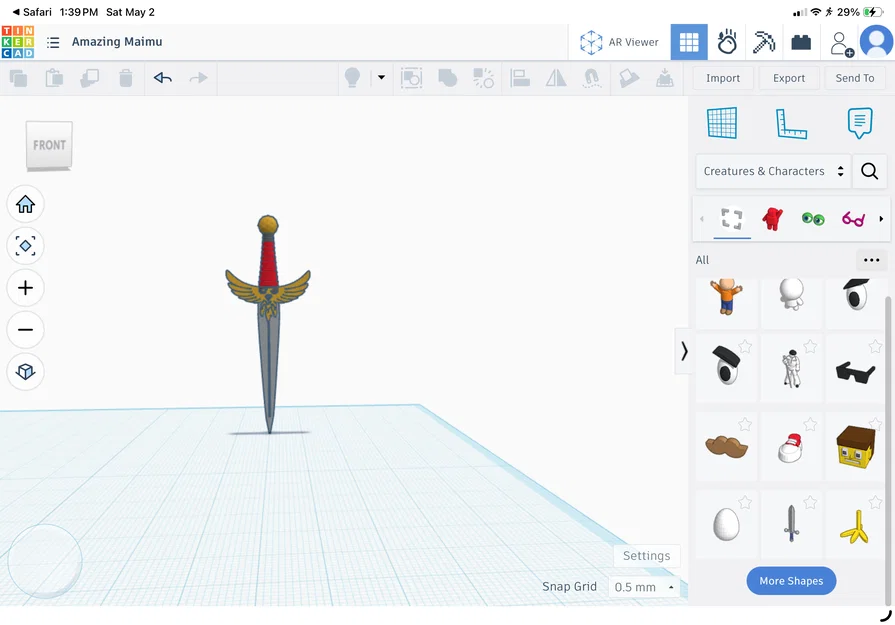Screen dimensions: 895x625
Task: Tap the battery status indicator
Action: tap(873, 12)
